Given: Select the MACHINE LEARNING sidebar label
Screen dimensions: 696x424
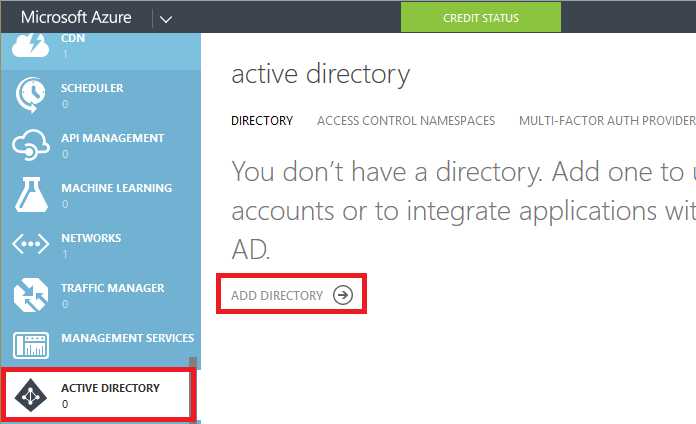Looking at the screenshot, I should [x=117, y=188].
